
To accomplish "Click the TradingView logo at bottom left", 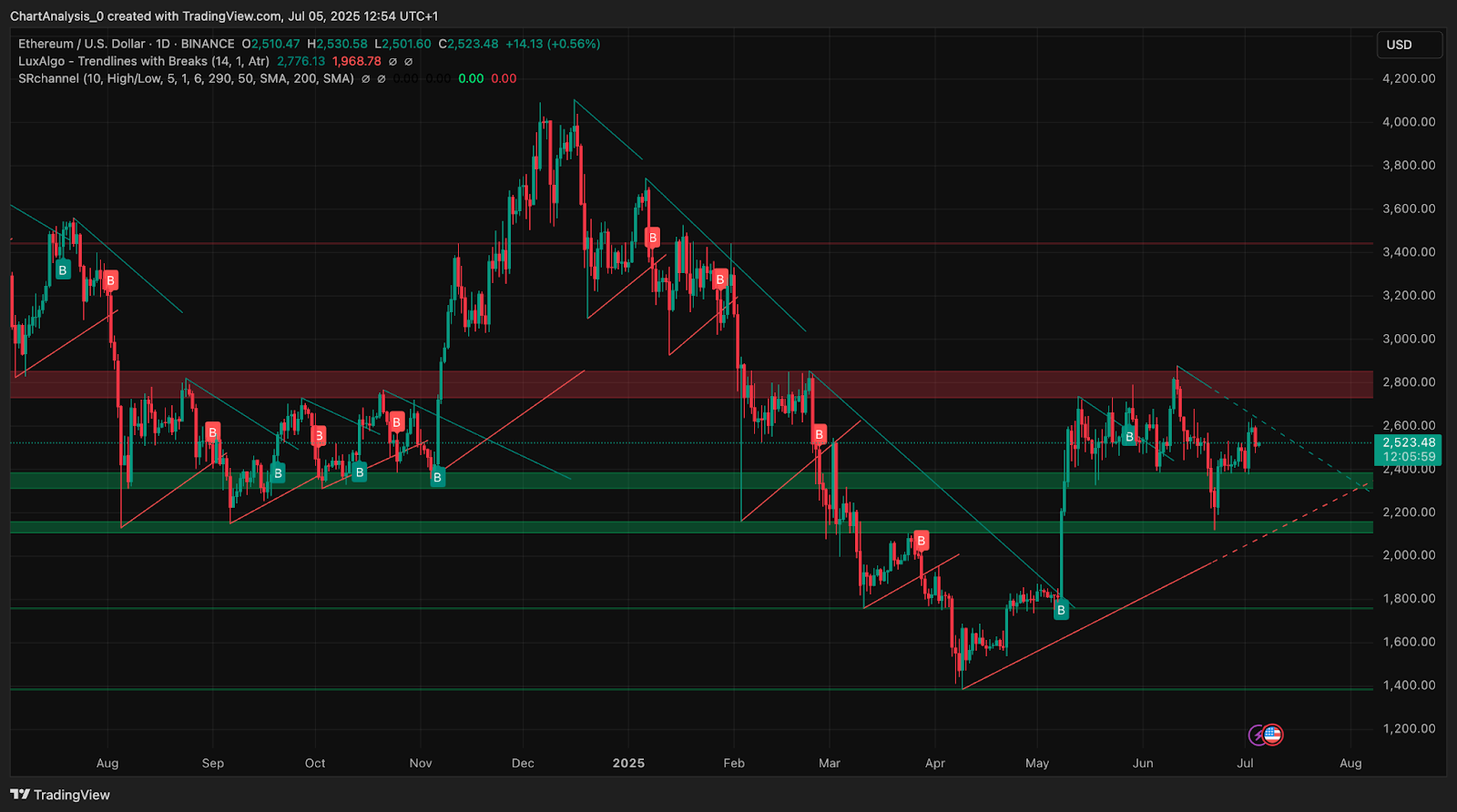I will click(x=60, y=795).
